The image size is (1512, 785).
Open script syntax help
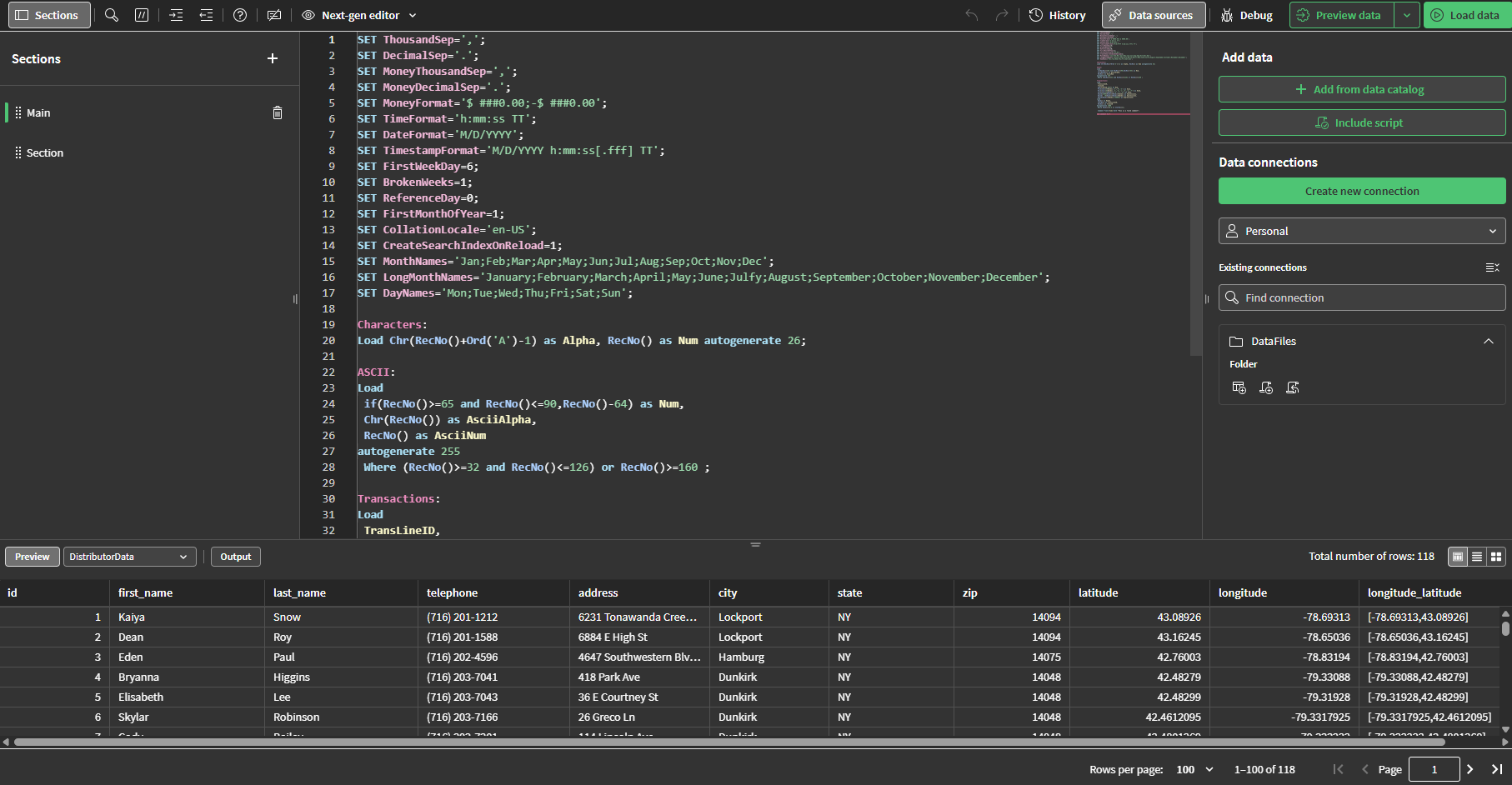tap(240, 15)
